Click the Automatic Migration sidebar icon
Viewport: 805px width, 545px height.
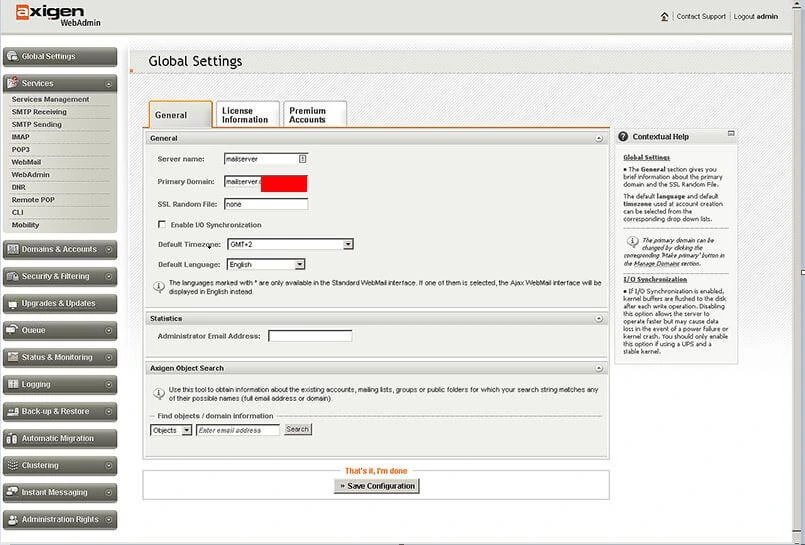pos(12,439)
